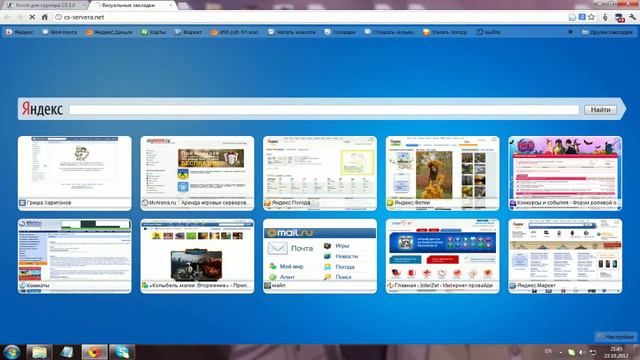
Task: Stop loading the page with X button
Action: point(32,17)
